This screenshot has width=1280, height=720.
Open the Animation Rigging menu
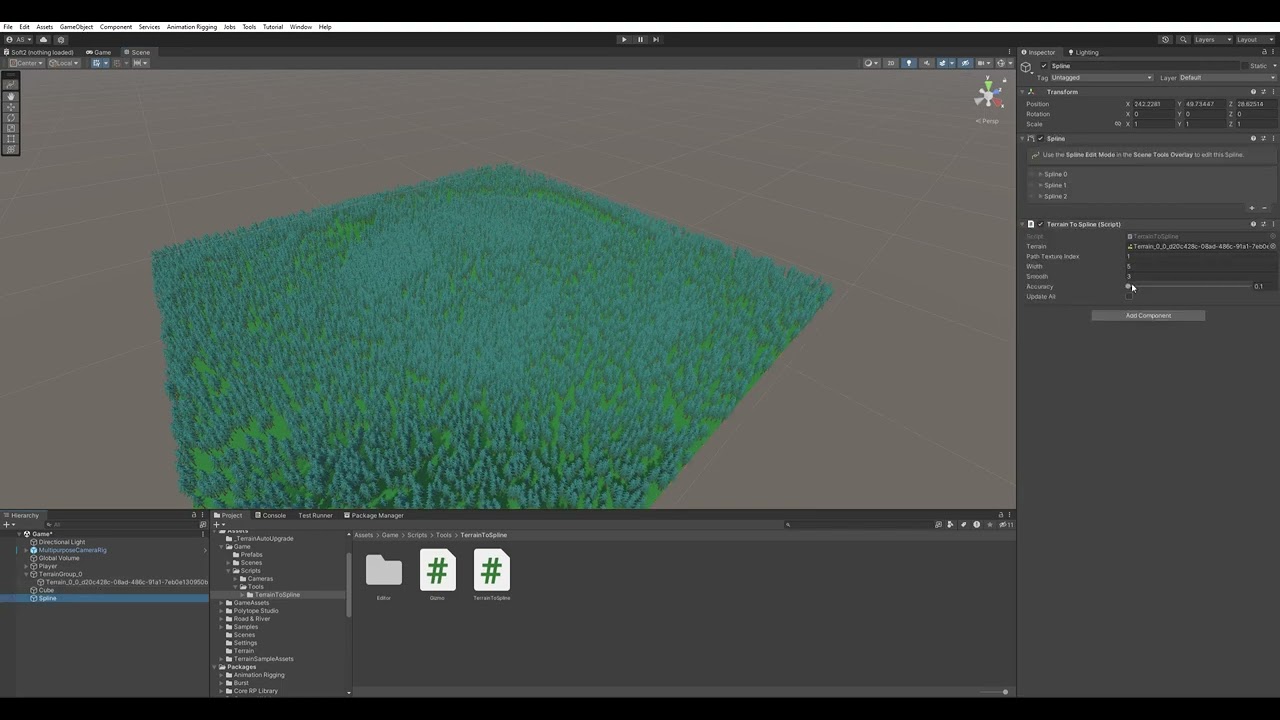point(192,27)
